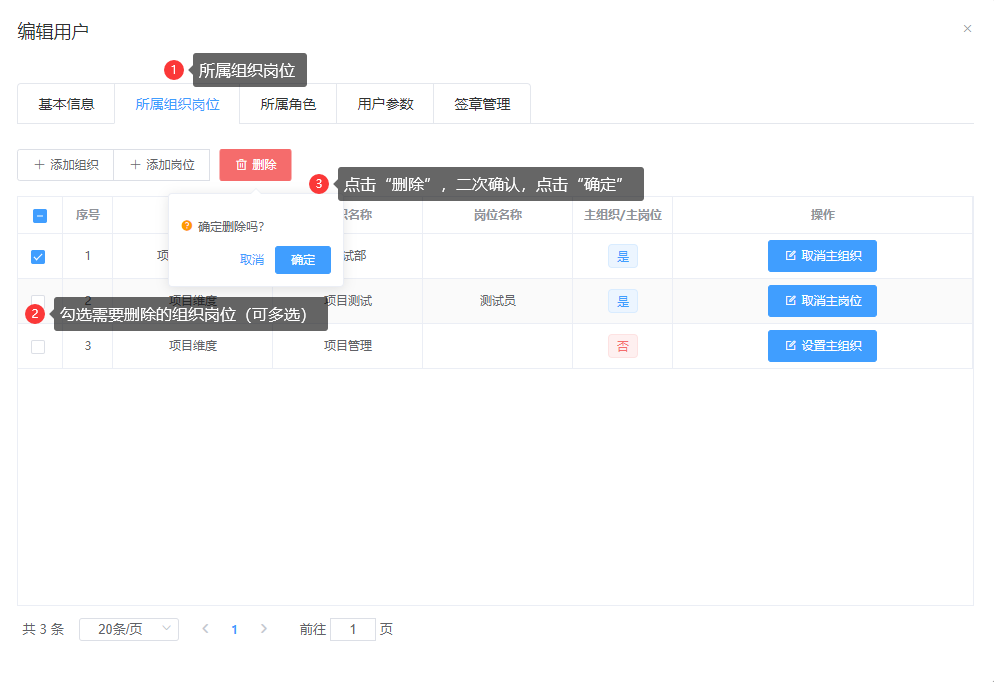Uncheck the row 1 checkbox
Image resolution: width=994 pixels, height=682 pixels.
[38, 257]
